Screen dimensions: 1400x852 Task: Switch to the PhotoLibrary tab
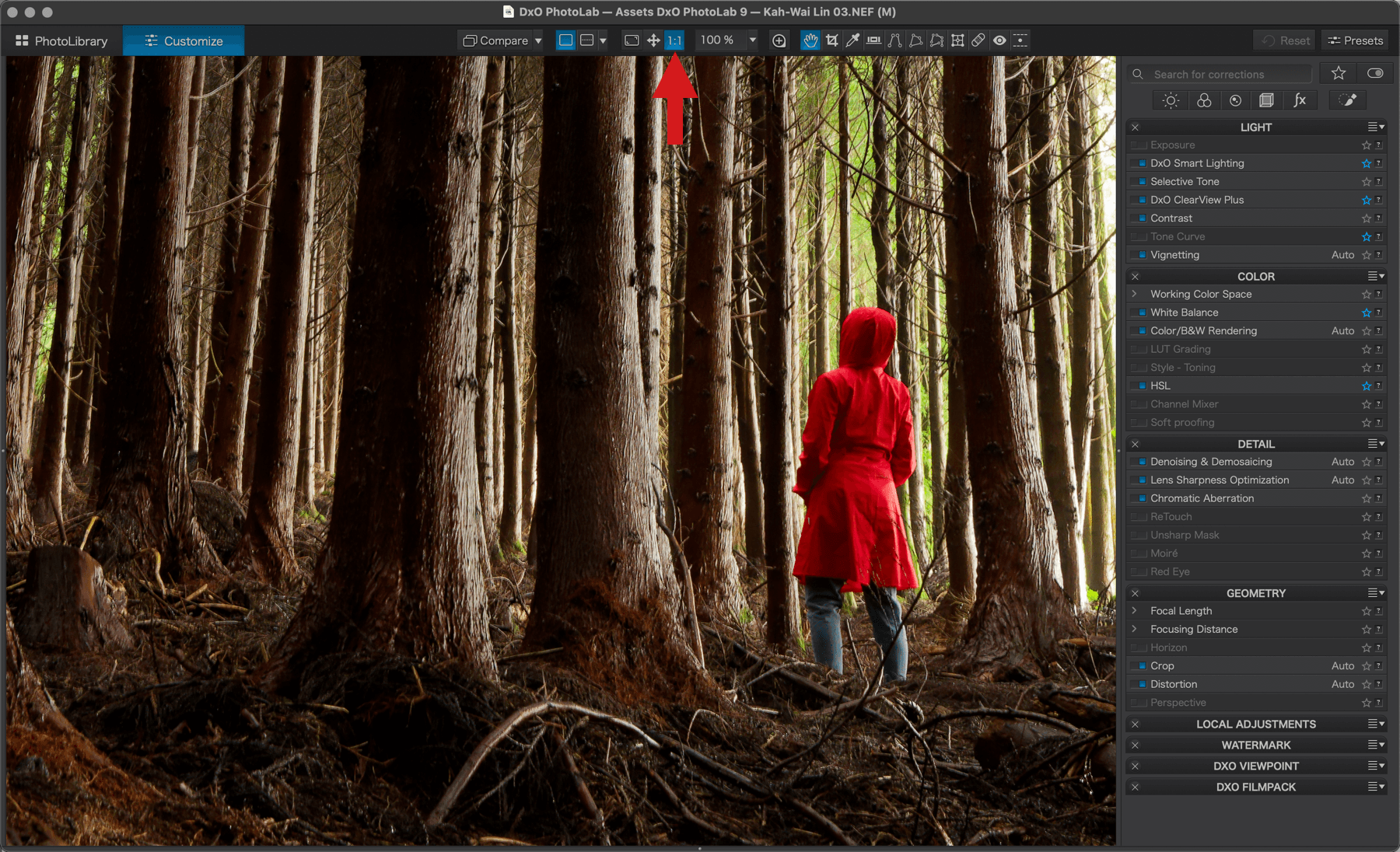61,40
